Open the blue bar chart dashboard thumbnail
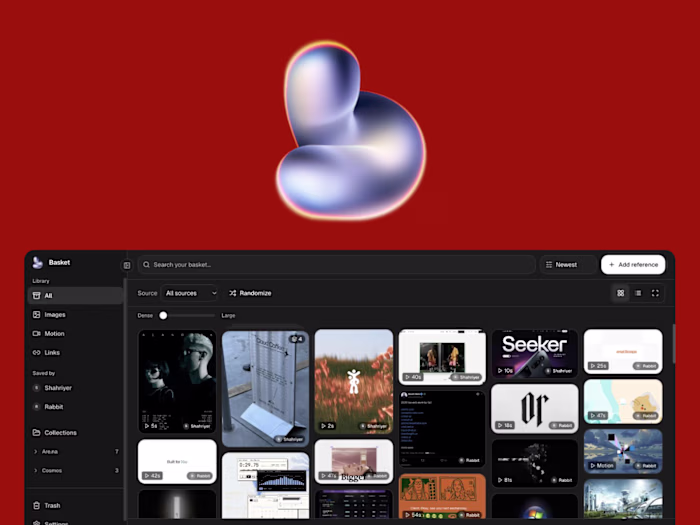Viewport: 700px width, 525px height. click(x=265, y=486)
